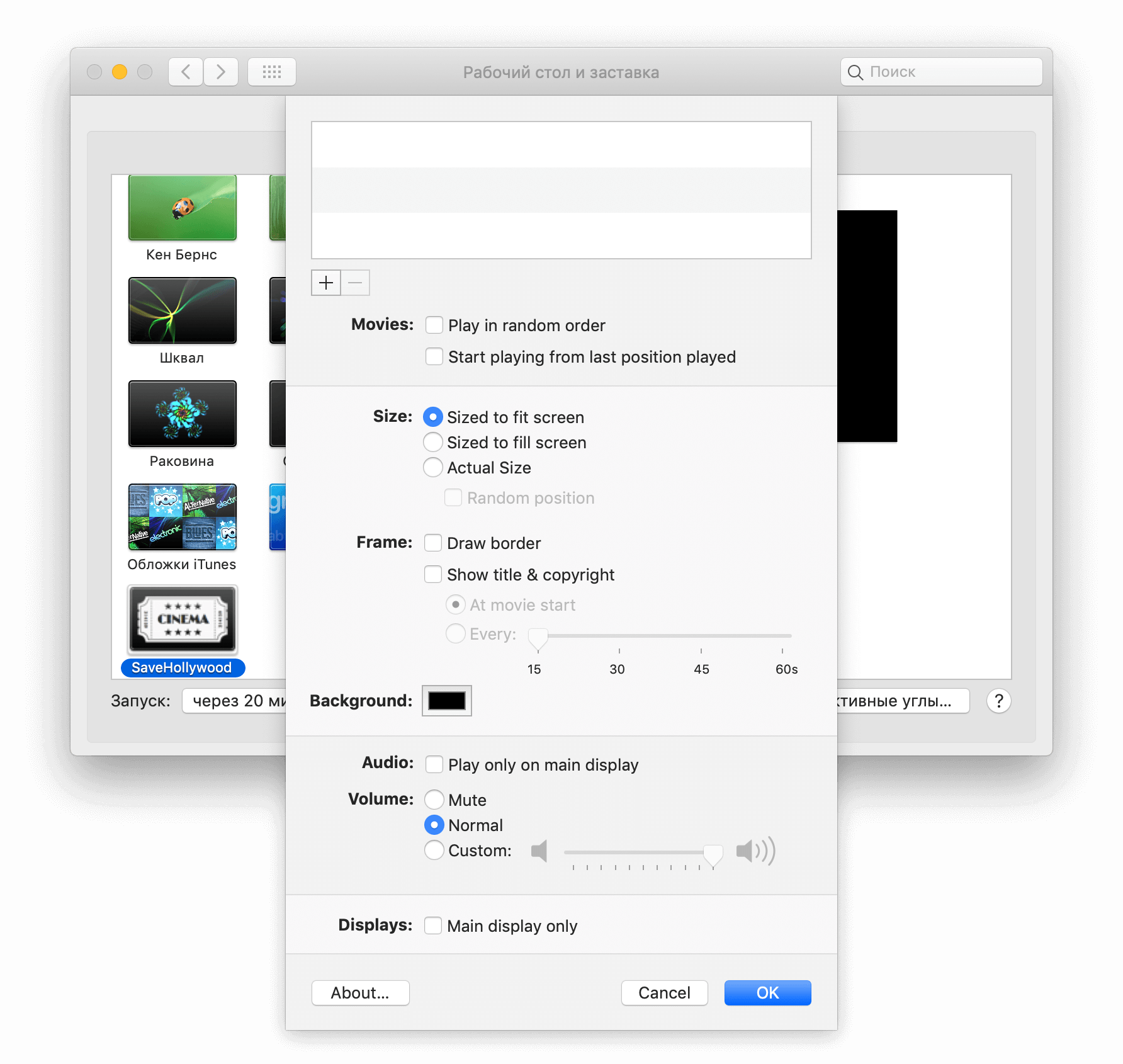Check Start playing from last position
Viewport: 1123px width, 1064px height.
pyautogui.click(x=434, y=356)
